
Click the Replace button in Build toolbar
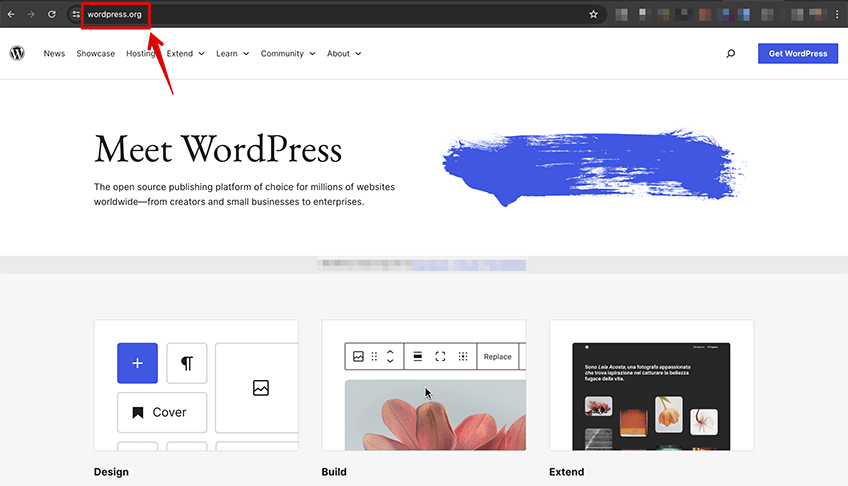(x=498, y=356)
